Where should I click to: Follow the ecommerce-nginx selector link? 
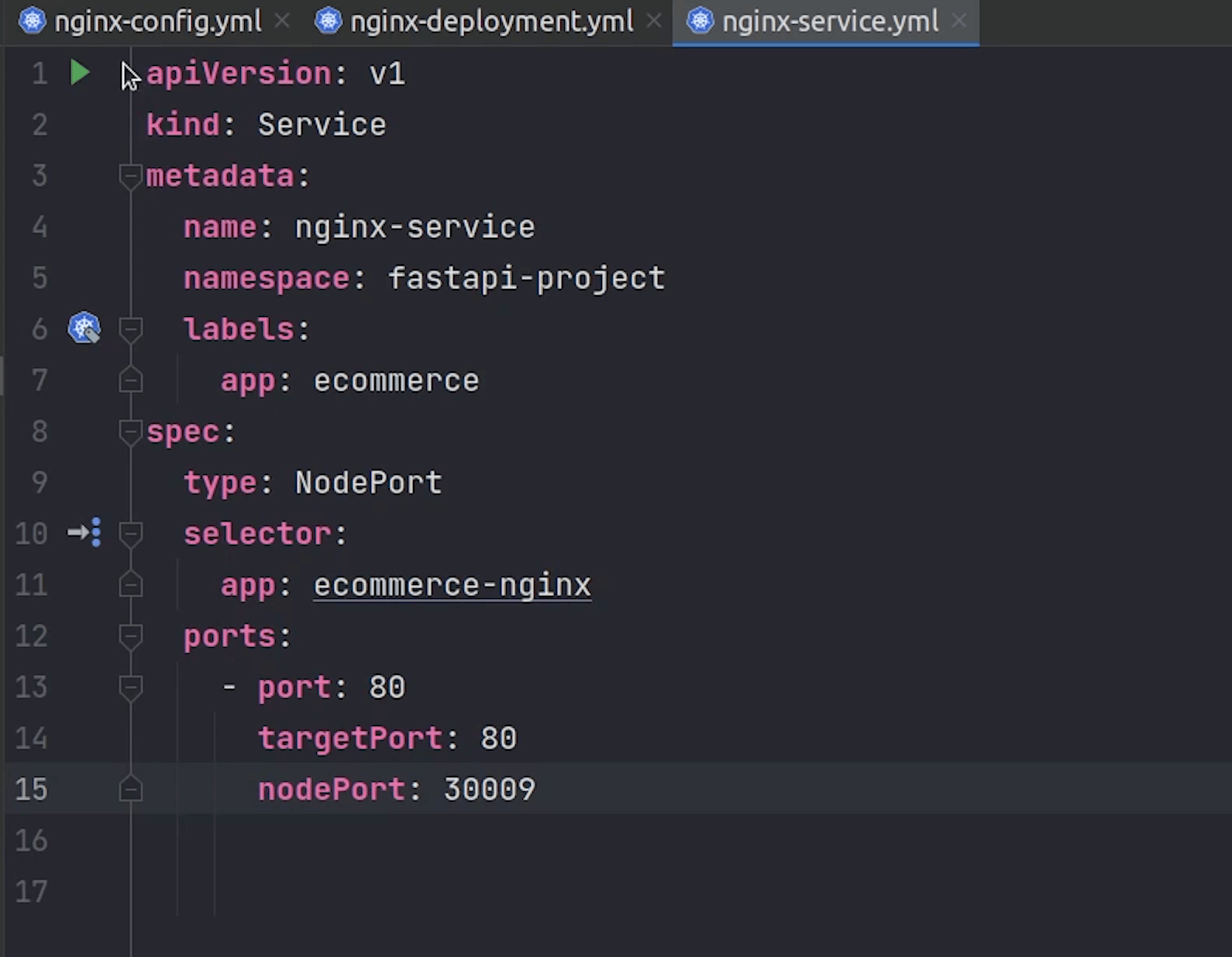click(x=452, y=585)
